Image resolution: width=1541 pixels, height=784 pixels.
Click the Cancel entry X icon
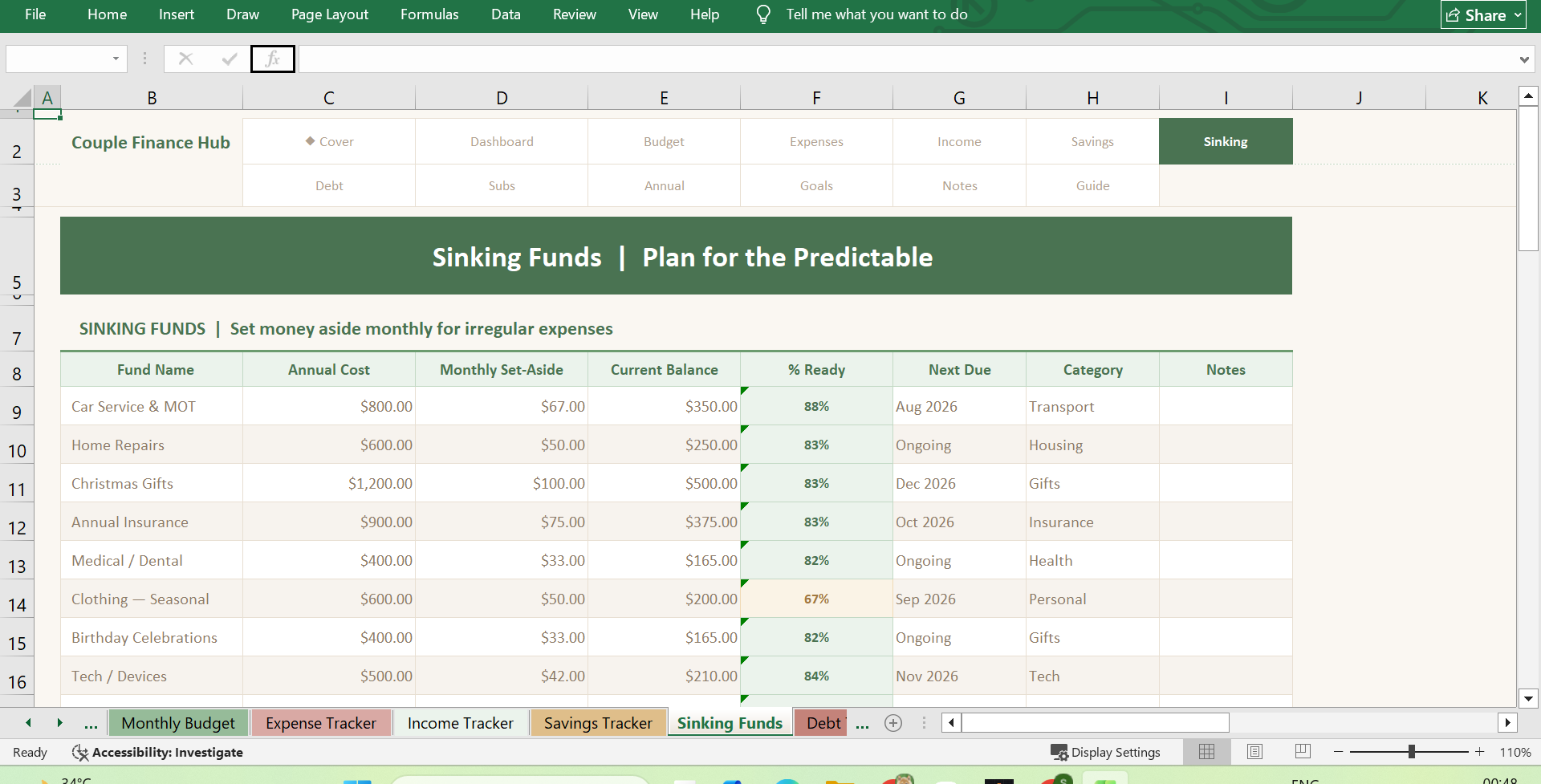tap(185, 59)
